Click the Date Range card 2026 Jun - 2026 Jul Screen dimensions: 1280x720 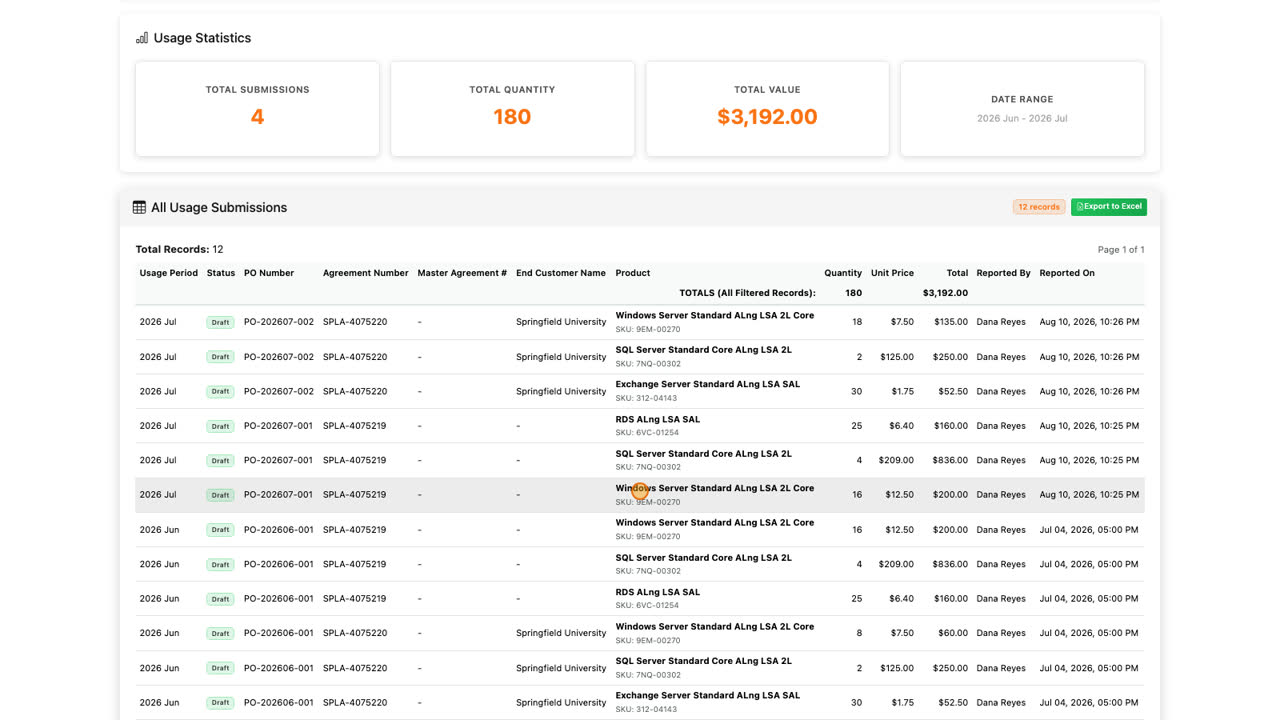point(1022,109)
